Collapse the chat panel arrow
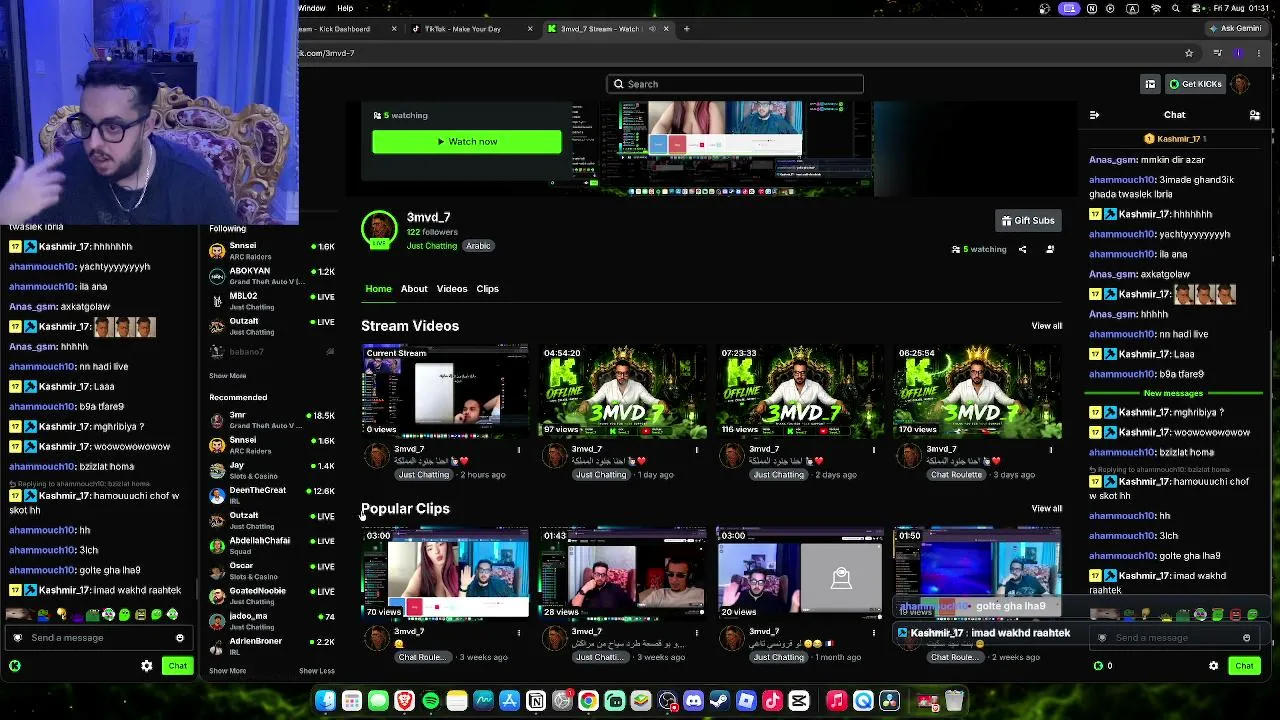 pos(1094,115)
